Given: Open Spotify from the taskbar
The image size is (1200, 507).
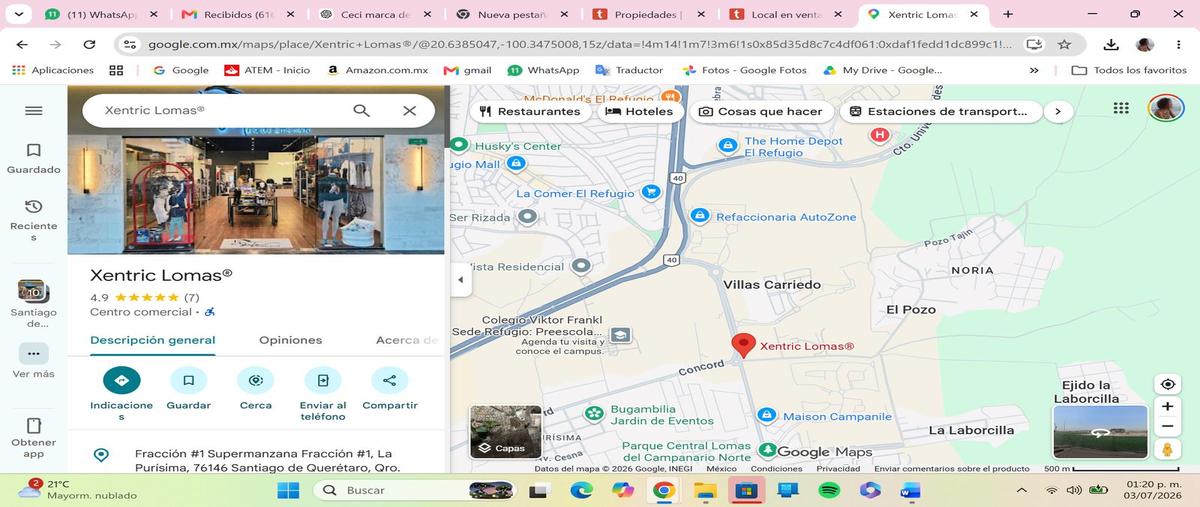Looking at the screenshot, I should tap(828, 490).
